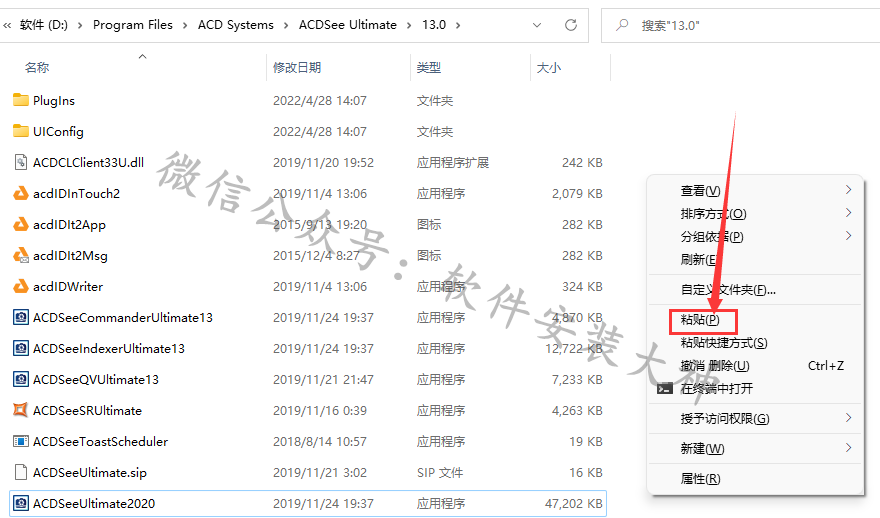This screenshot has width=880, height=518.
Task: Expand the 分组依据(P) submenu arrow
Action: point(848,236)
